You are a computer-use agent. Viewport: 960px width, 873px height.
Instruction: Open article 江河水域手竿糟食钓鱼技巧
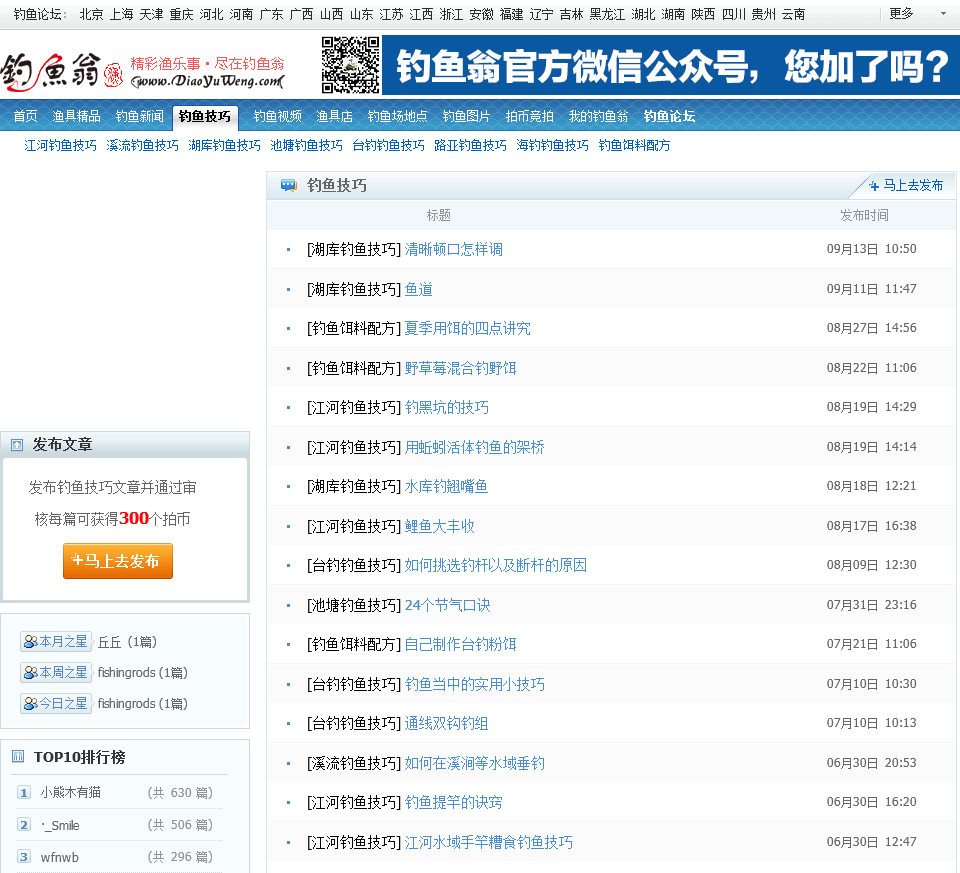click(x=489, y=842)
